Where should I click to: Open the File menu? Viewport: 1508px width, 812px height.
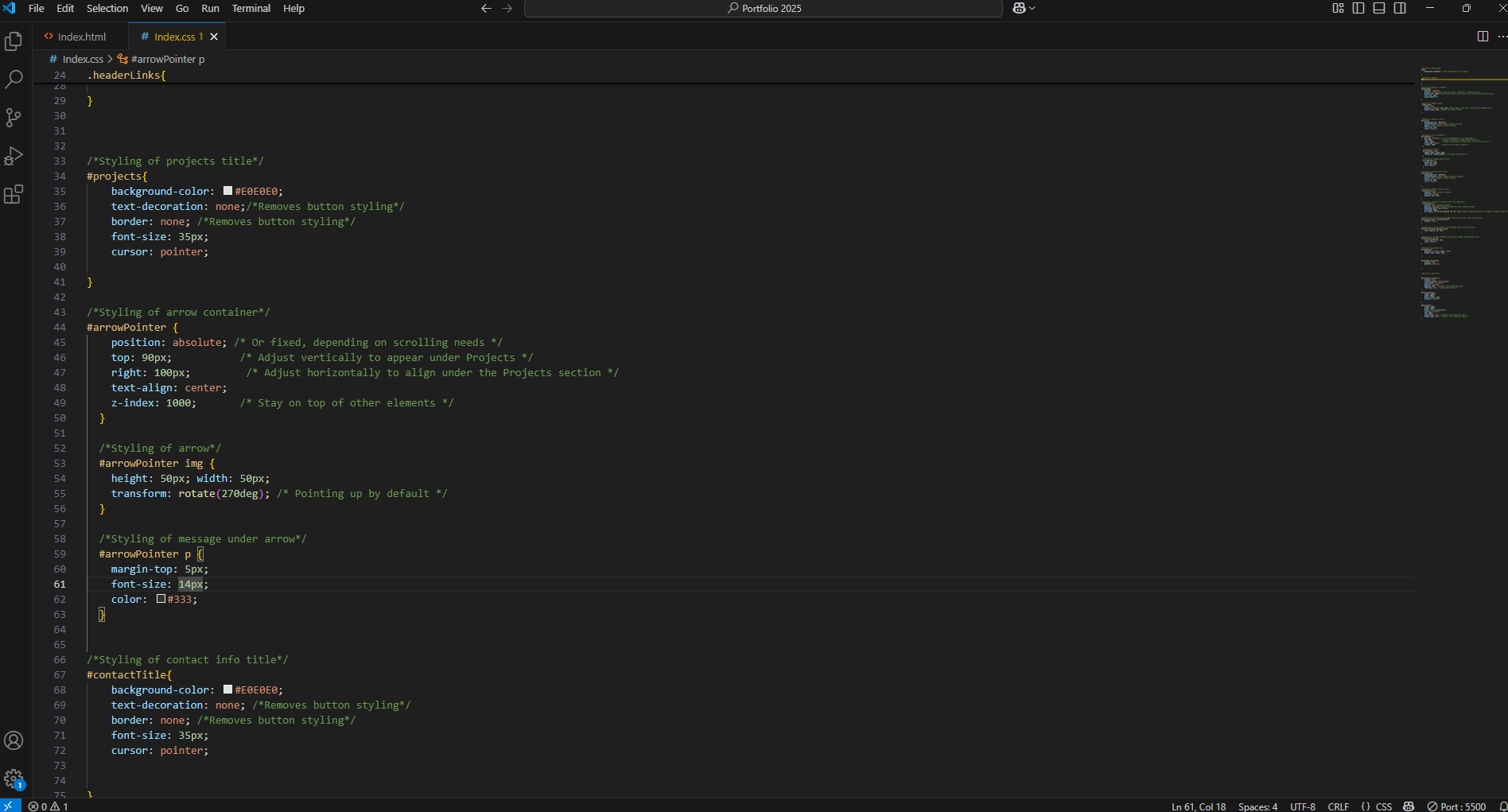click(x=37, y=8)
